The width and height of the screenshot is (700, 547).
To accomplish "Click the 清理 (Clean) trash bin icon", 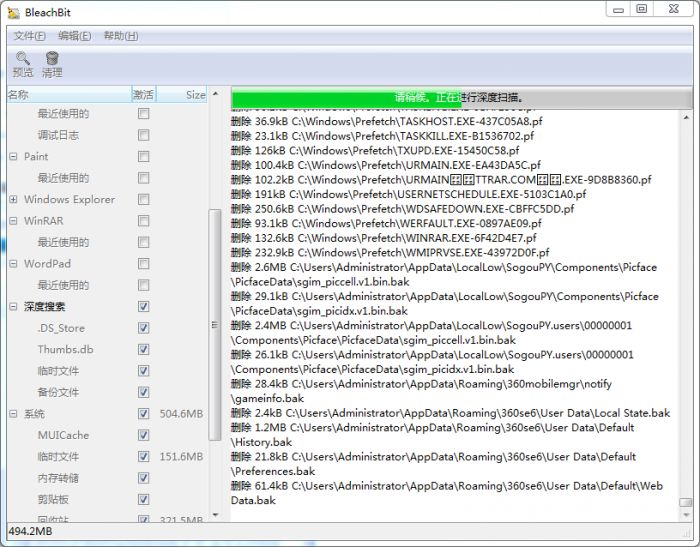I will (x=52, y=59).
